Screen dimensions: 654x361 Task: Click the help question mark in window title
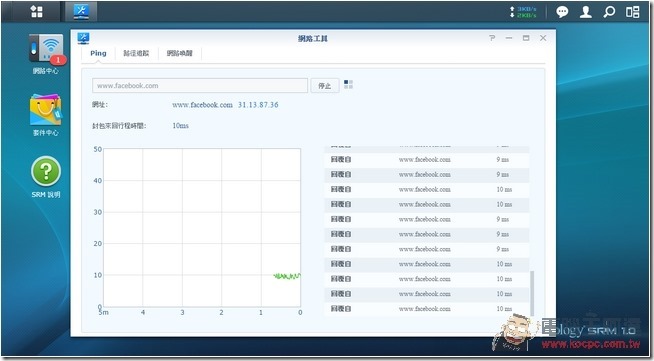click(492, 38)
